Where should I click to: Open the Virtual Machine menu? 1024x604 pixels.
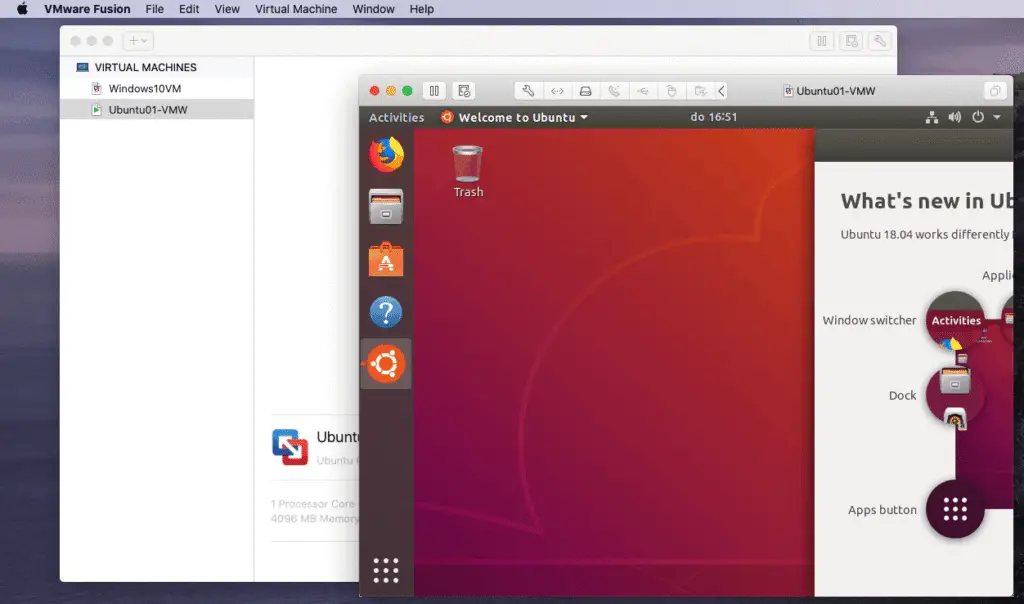click(296, 9)
